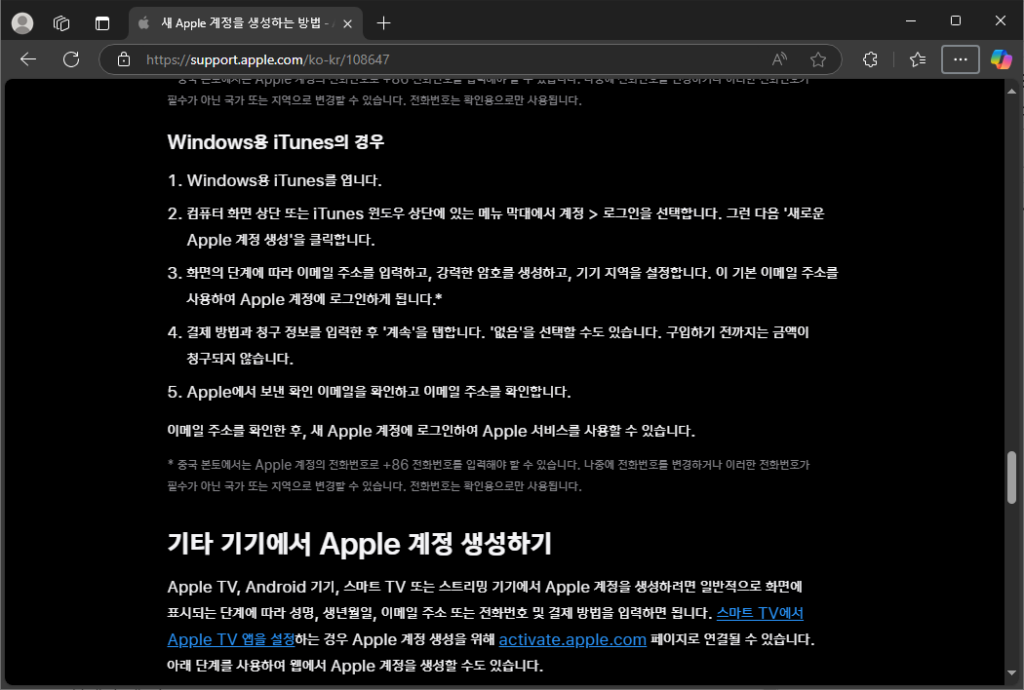View site information lock icon

[x=123, y=59]
